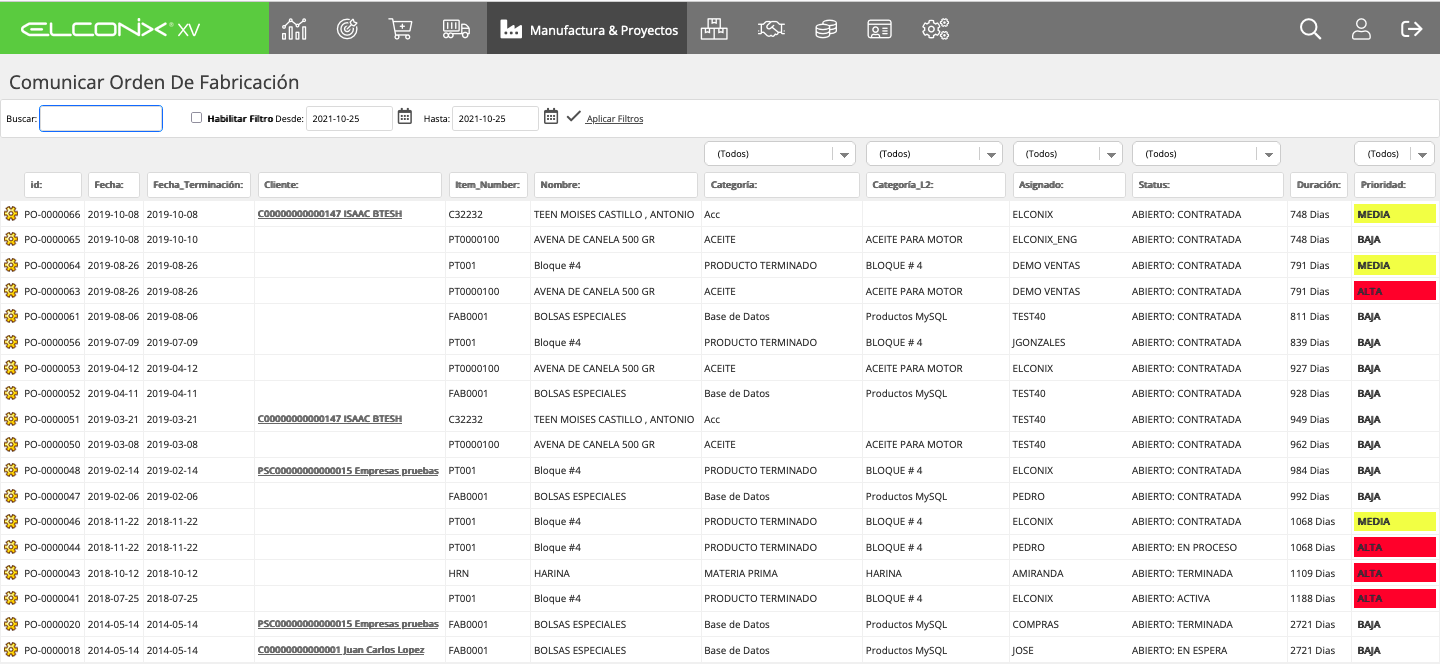Open Empresas pruebas link in row PO-0000048
This screenshot has height=664, width=1440.
pyautogui.click(x=348, y=470)
